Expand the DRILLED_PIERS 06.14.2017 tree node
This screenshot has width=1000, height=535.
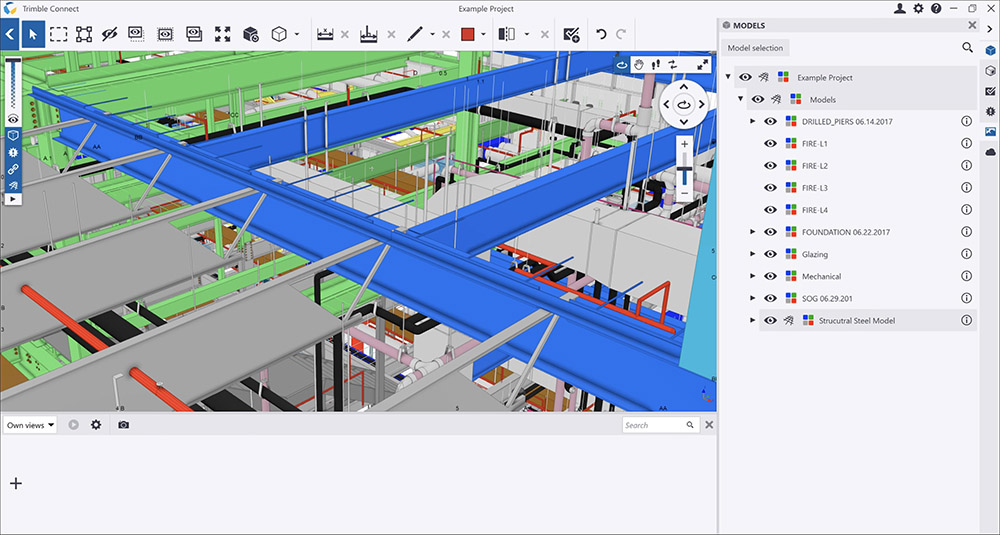[x=753, y=121]
